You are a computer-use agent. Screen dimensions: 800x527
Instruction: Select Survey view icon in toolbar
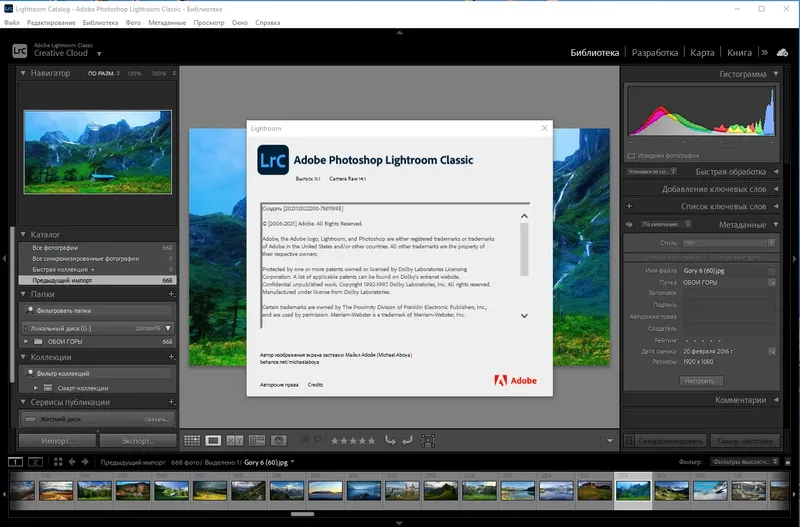(257, 441)
